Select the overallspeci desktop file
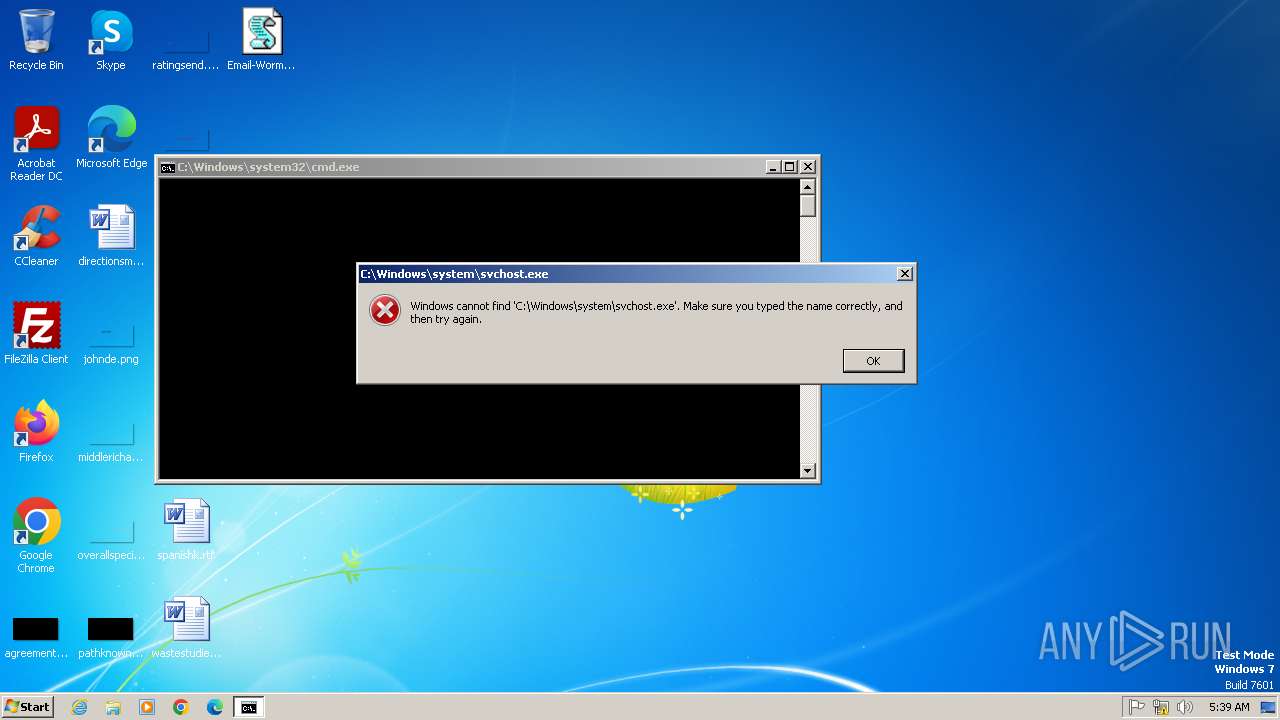 111,541
